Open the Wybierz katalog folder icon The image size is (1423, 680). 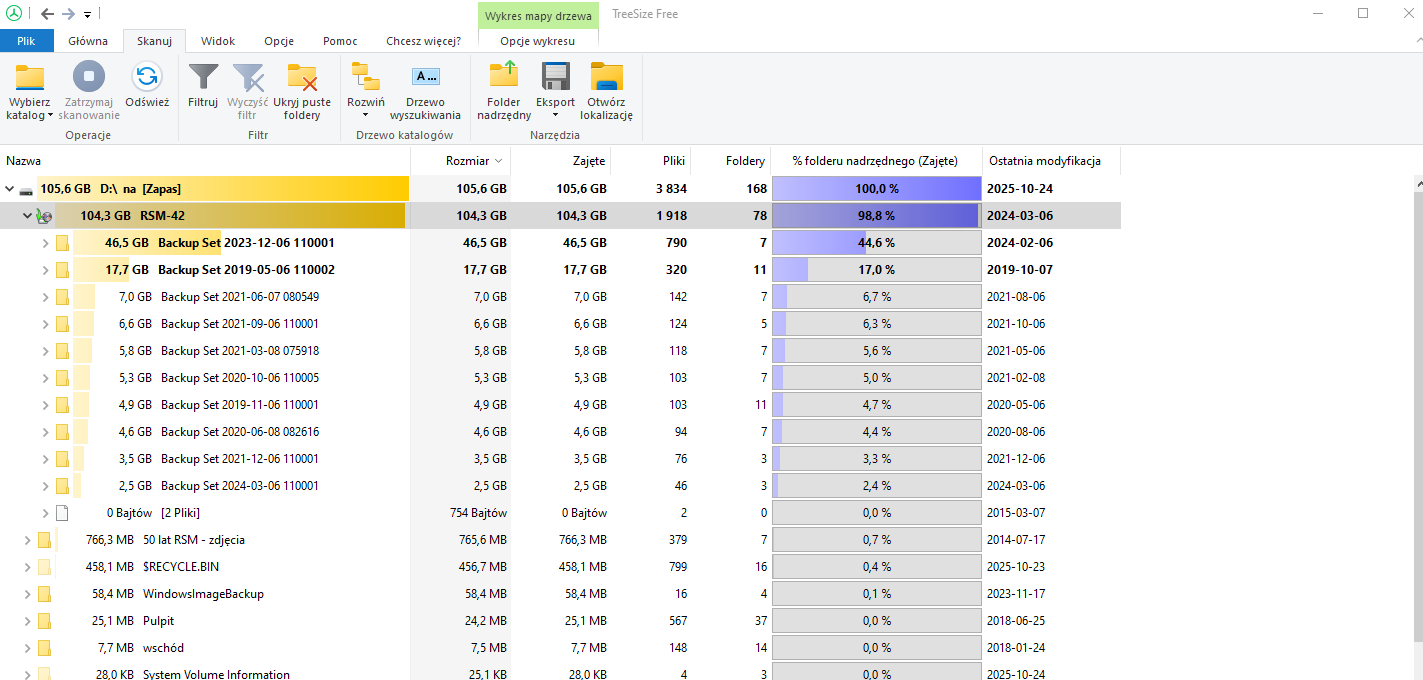(x=30, y=77)
